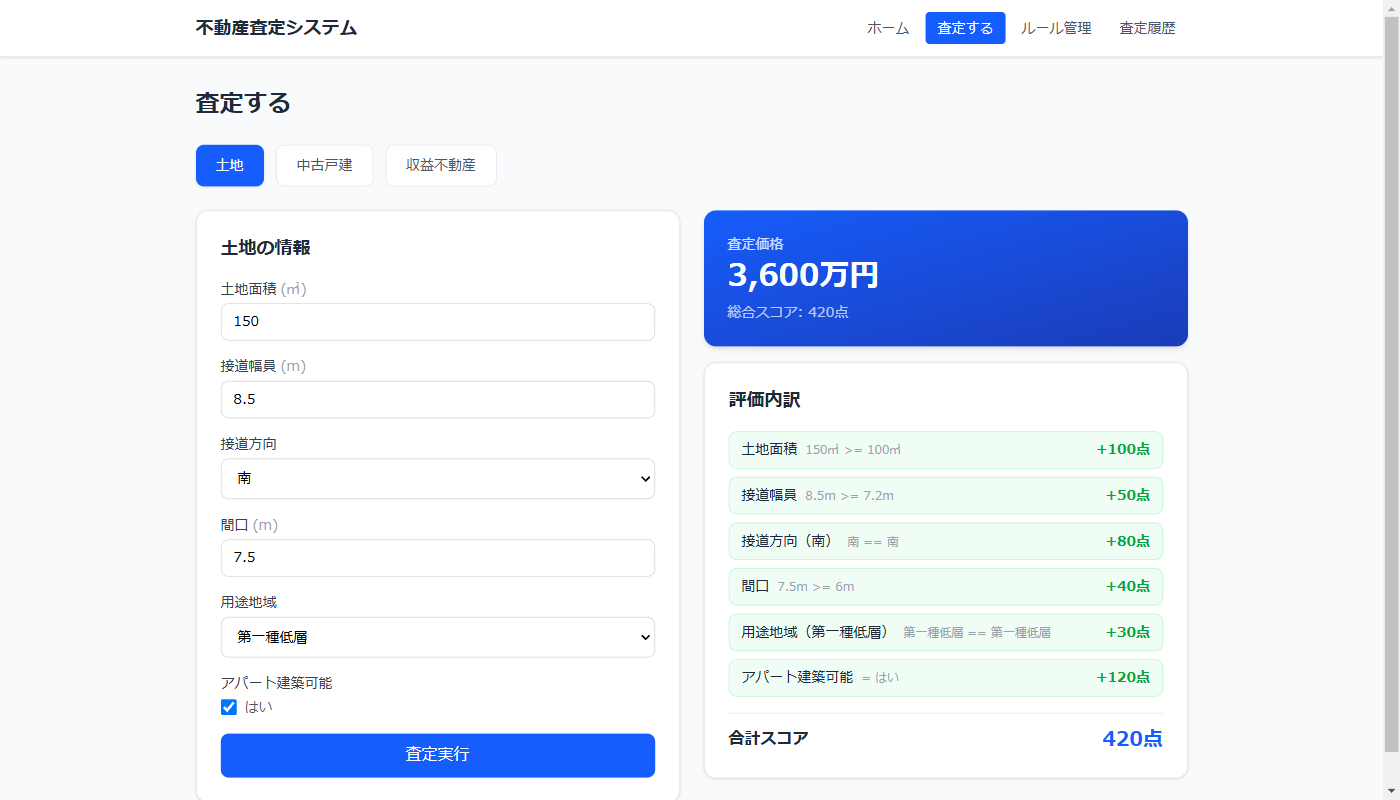Select the 査定する navigation item
This screenshot has height=800, width=1400.
click(965, 28)
